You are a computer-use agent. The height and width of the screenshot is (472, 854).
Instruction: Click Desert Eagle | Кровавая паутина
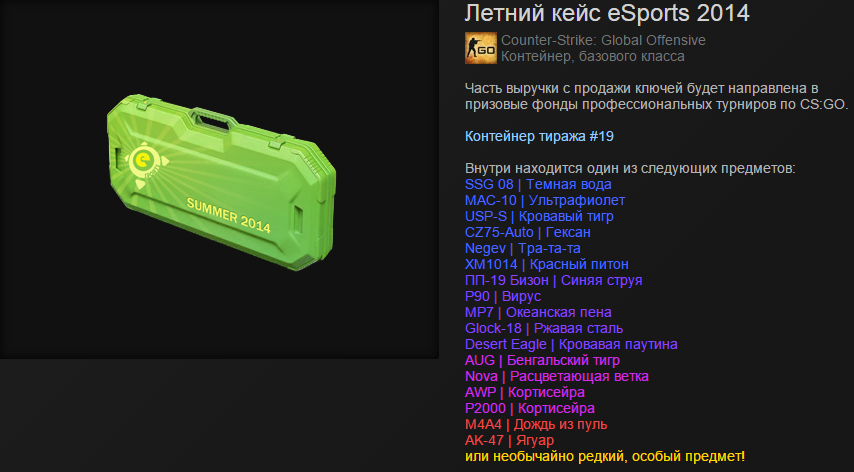click(x=571, y=345)
